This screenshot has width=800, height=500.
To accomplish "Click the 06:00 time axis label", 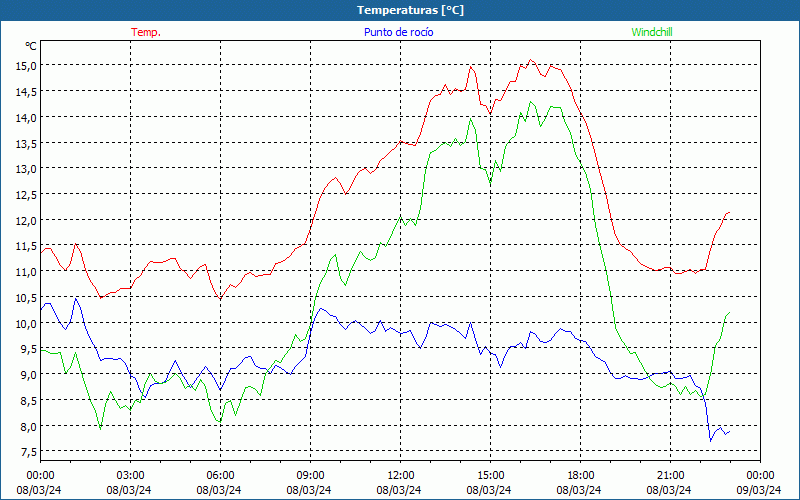I will (220, 476).
